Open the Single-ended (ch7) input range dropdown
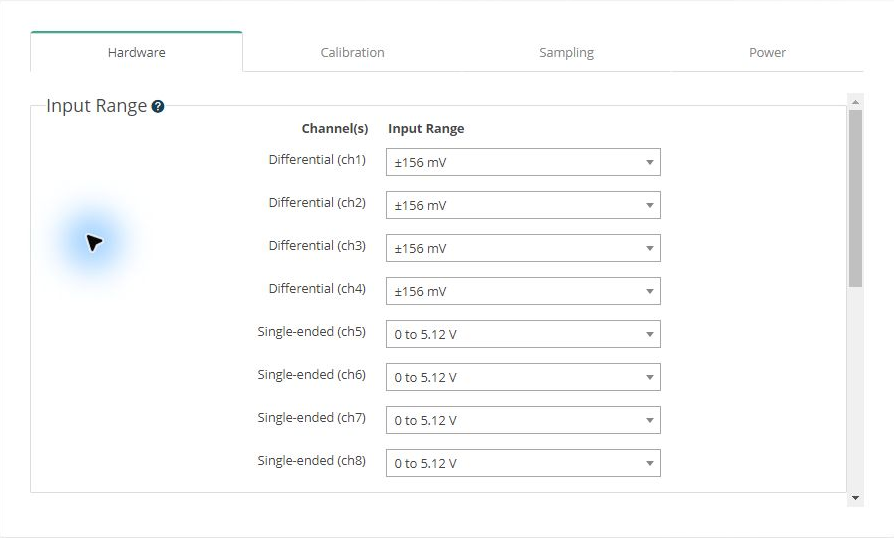The width and height of the screenshot is (894, 538). click(523, 420)
